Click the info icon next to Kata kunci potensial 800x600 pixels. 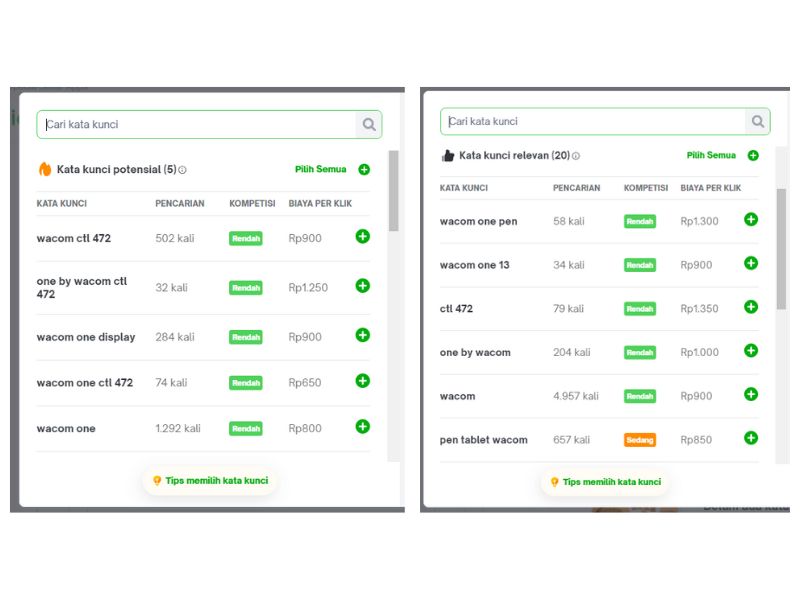click(x=180, y=169)
